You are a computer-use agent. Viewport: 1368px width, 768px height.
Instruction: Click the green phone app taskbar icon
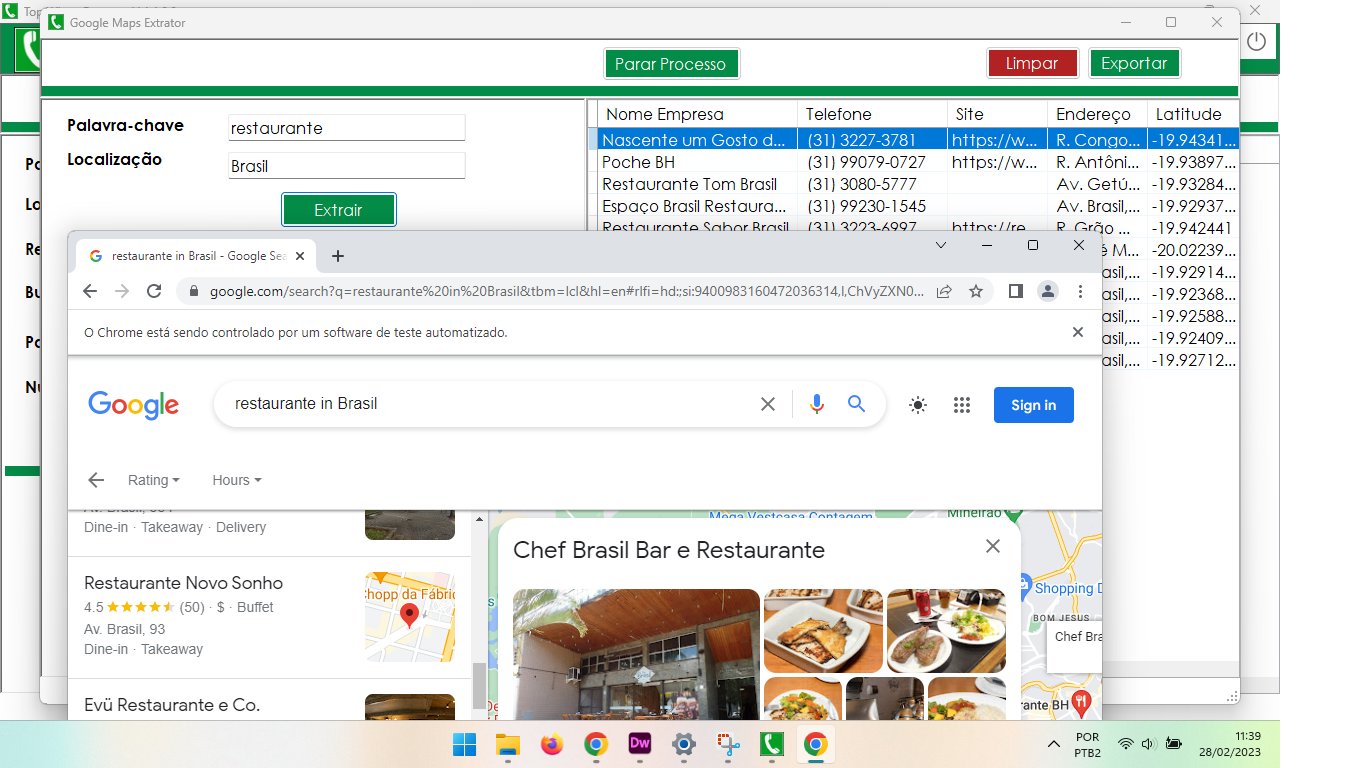(771, 744)
